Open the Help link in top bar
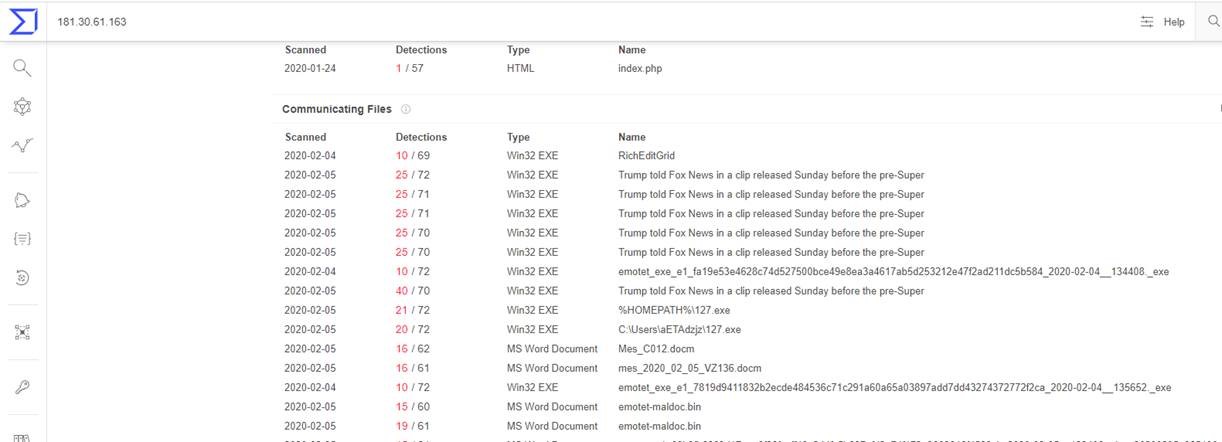1222x442 pixels. pos(1174,22)
